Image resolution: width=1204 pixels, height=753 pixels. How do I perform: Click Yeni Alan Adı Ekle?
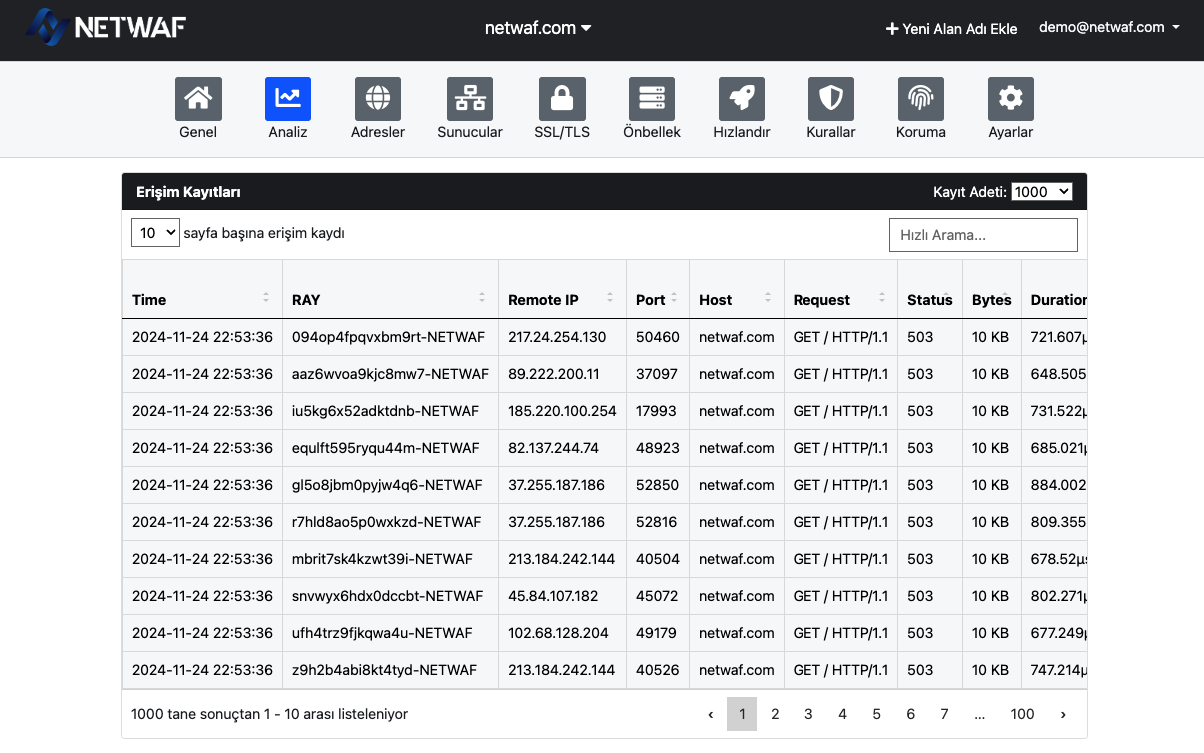tap(951, 29)
